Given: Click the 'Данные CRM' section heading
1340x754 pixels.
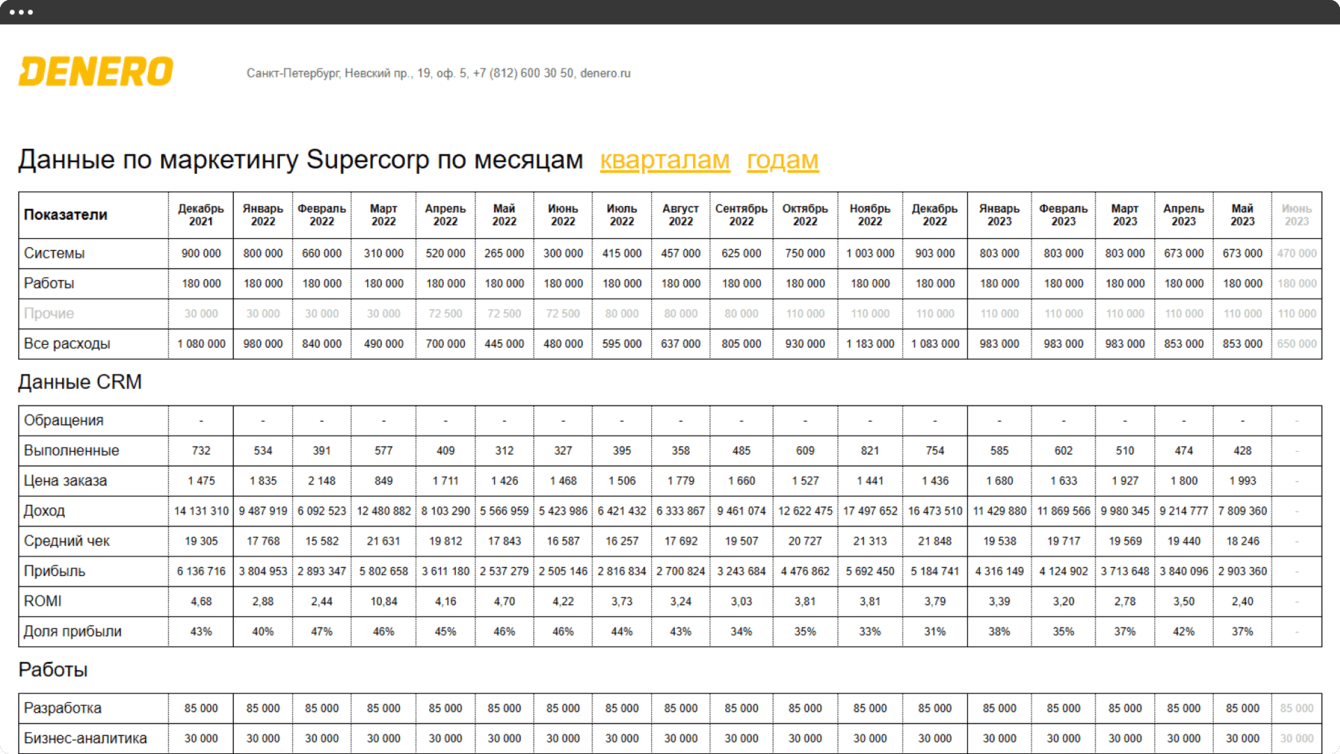Looking at the screenshot, I should 80,382.
